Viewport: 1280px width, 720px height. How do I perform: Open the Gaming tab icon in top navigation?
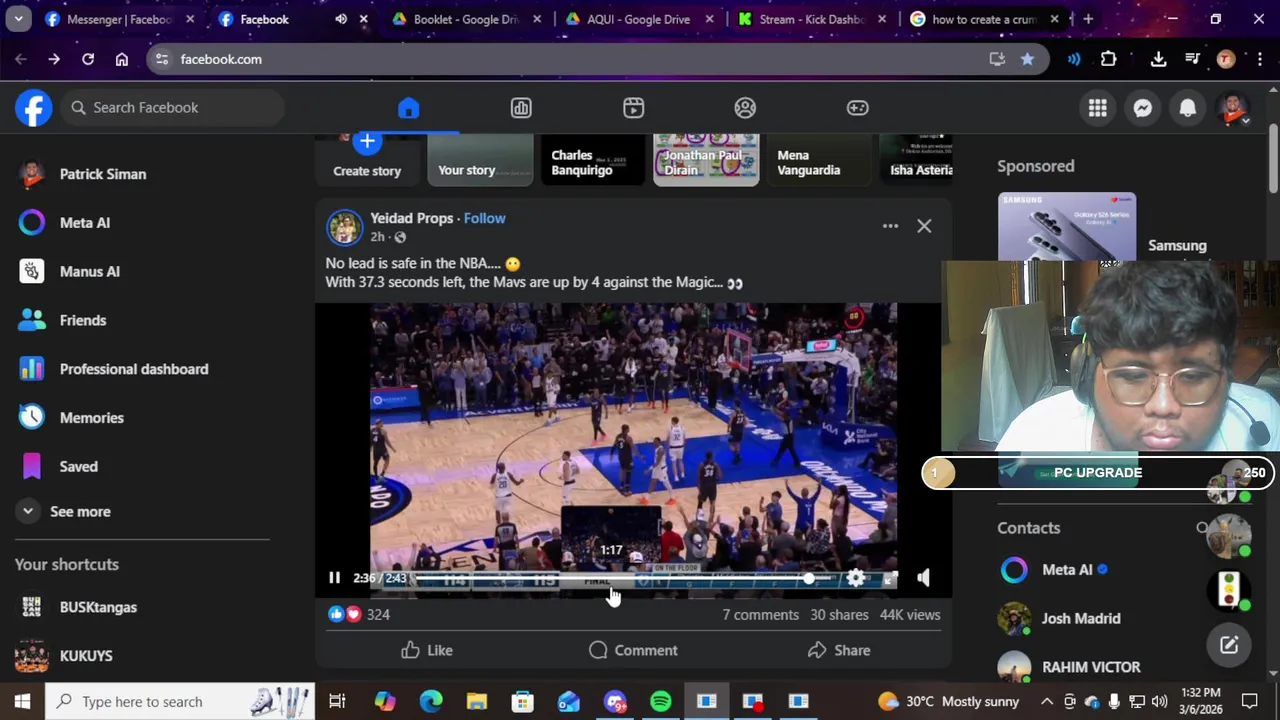click(x=857, y=108)
